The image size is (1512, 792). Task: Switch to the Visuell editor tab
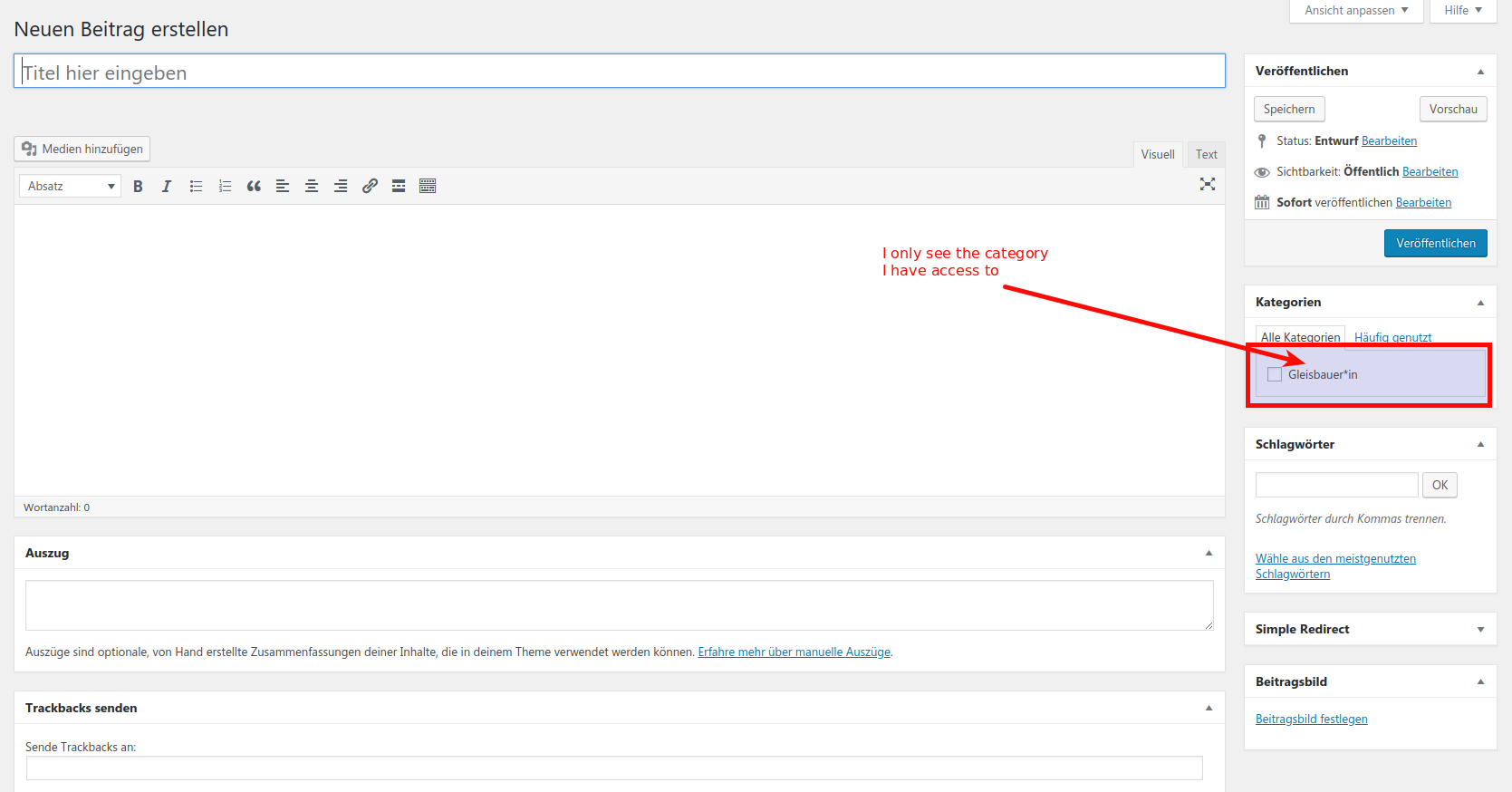click(x=1158, y=155)
